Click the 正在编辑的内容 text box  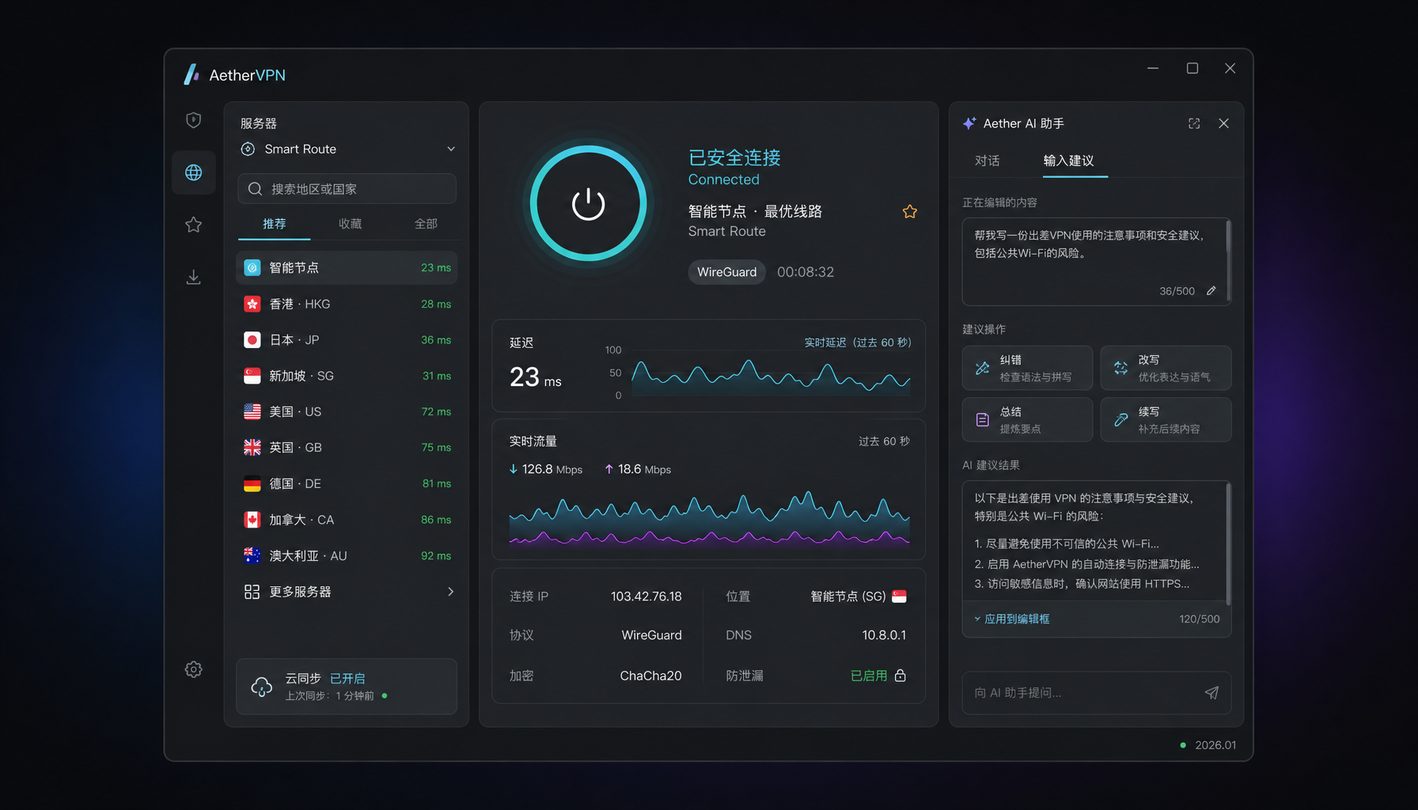click(1096, 261)
